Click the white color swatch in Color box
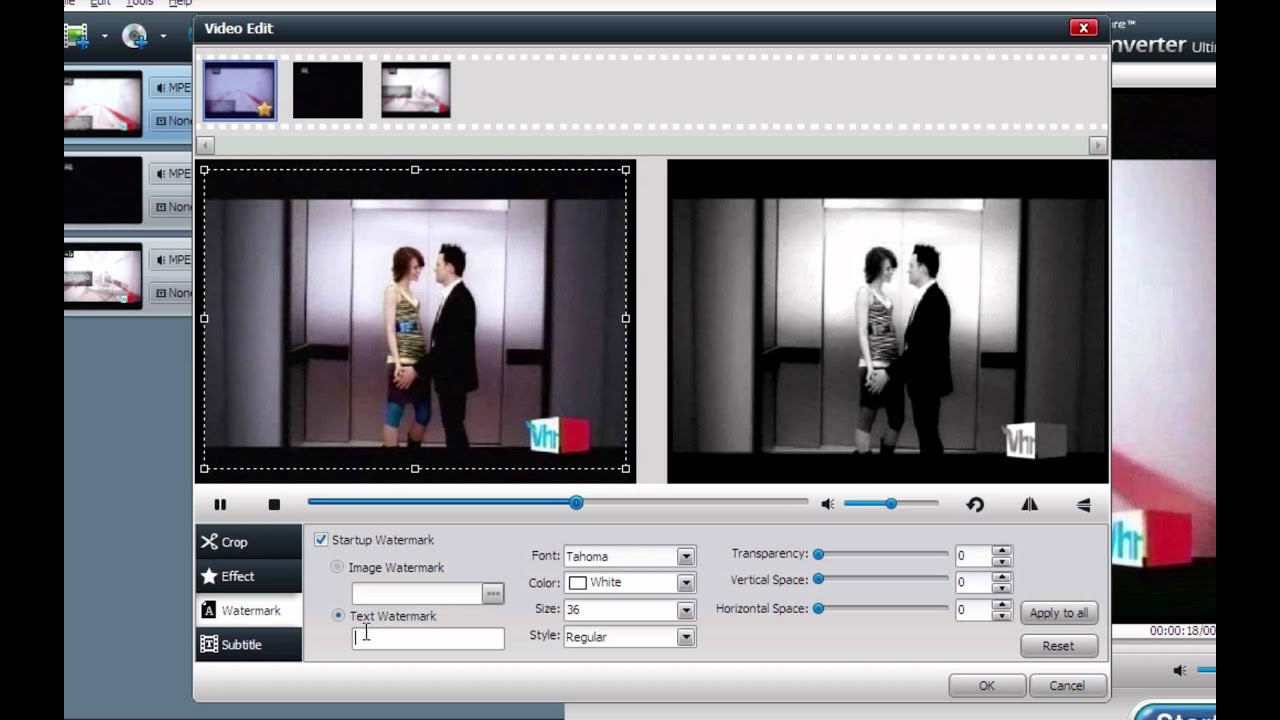The width and height of the screenshot is (1280, 720). coord(577,583)
